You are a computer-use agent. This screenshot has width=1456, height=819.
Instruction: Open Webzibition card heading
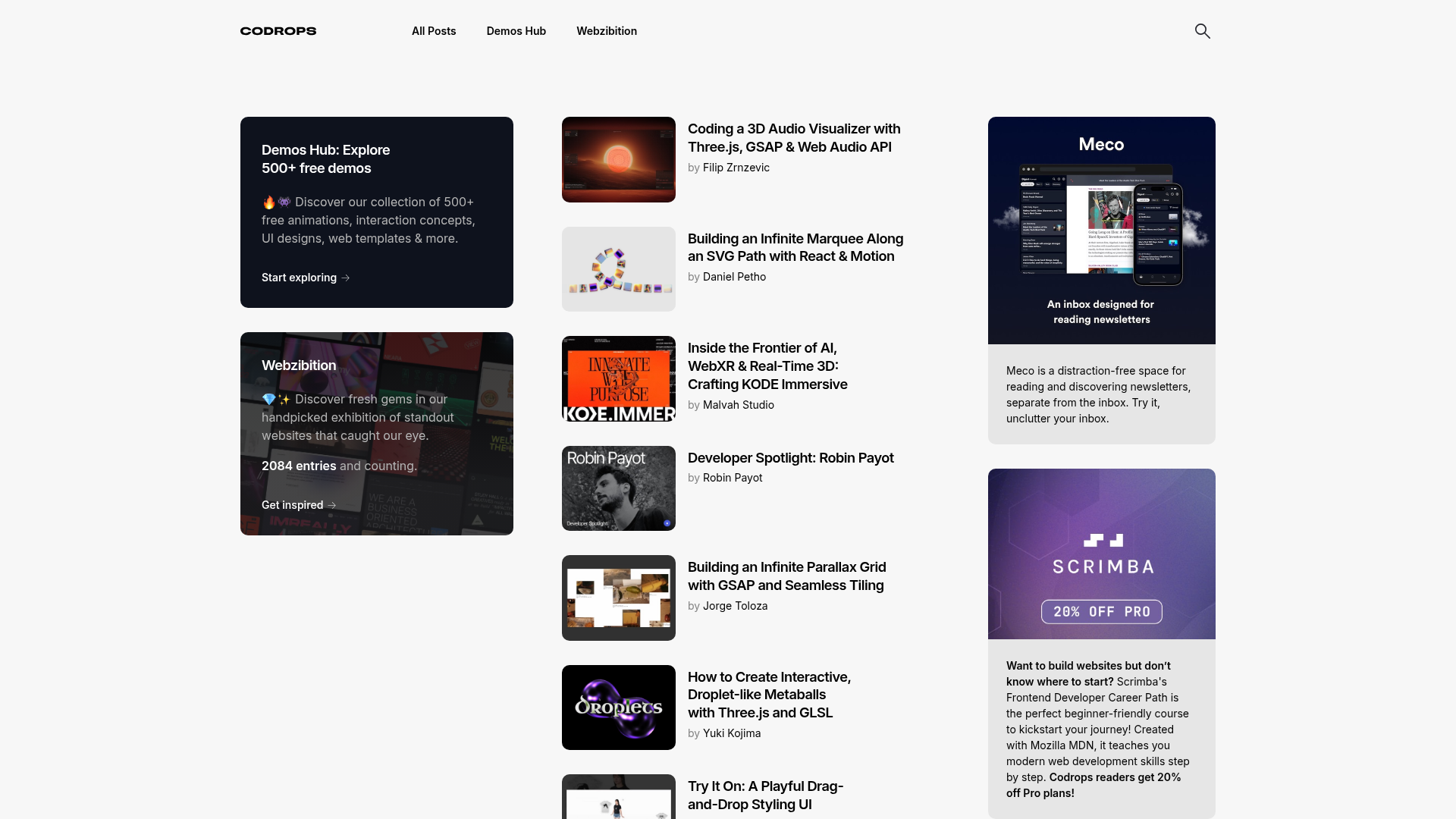tap(299, 366)
